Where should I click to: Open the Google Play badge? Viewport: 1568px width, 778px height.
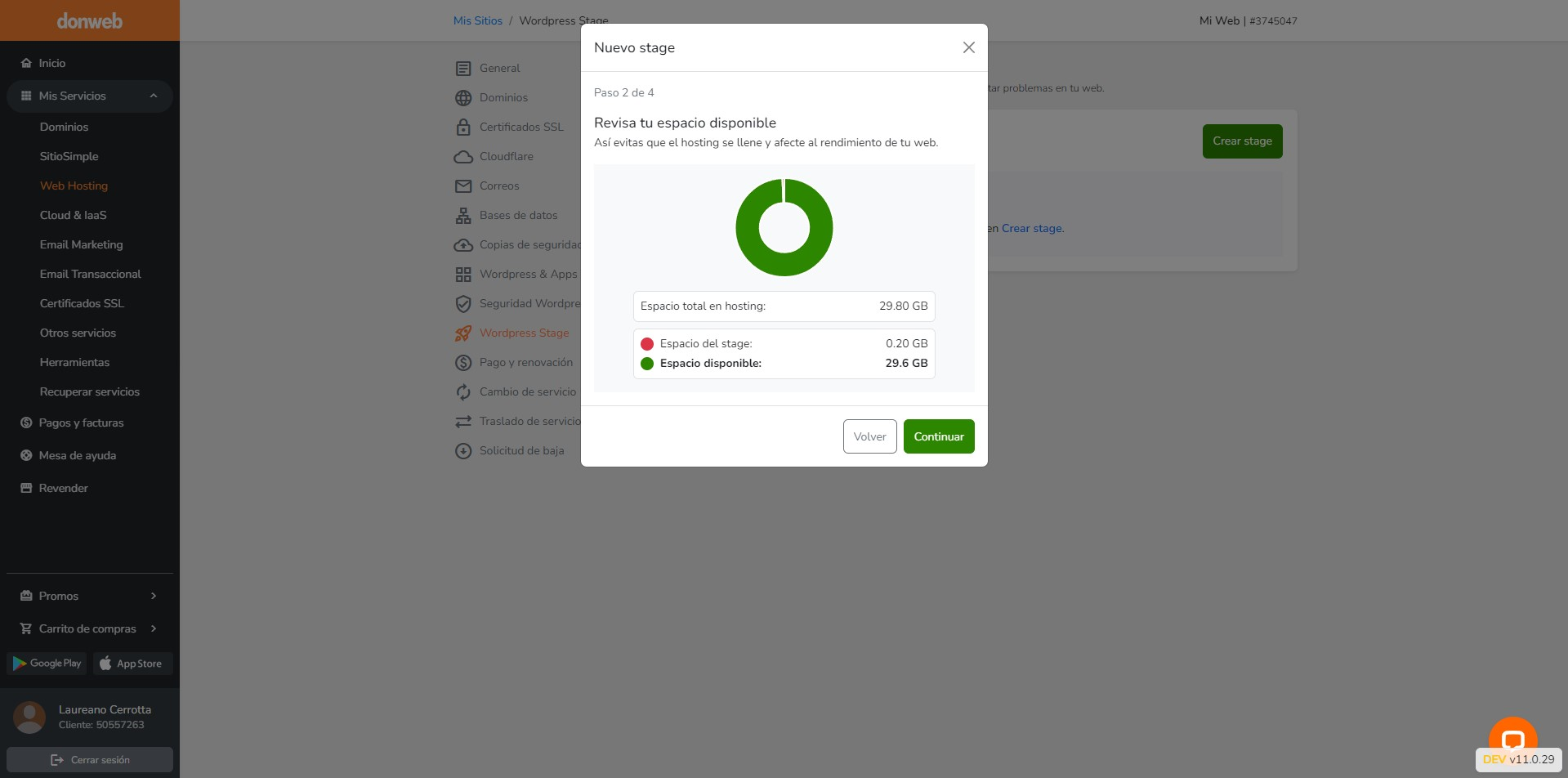(x=47, y=664)
